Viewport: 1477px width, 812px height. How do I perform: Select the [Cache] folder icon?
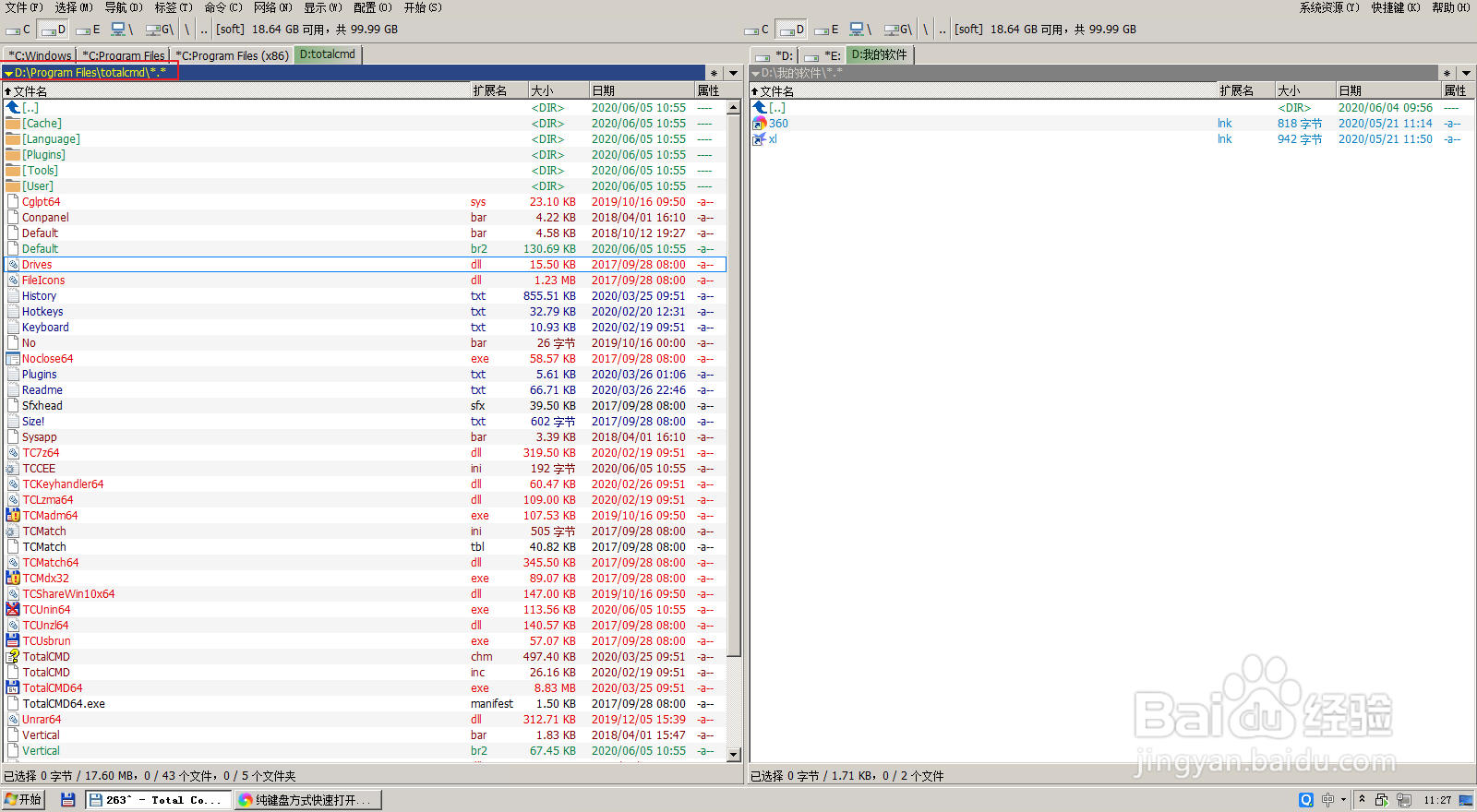[x=13, y=124]
